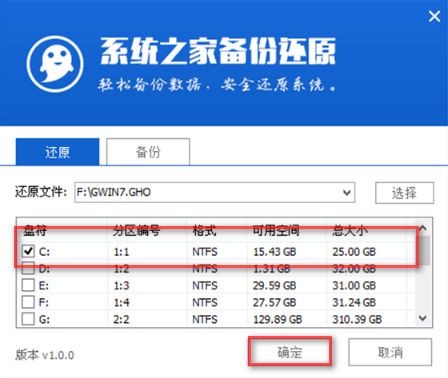Select the partition number 1:4 cell

click(121, 303)
